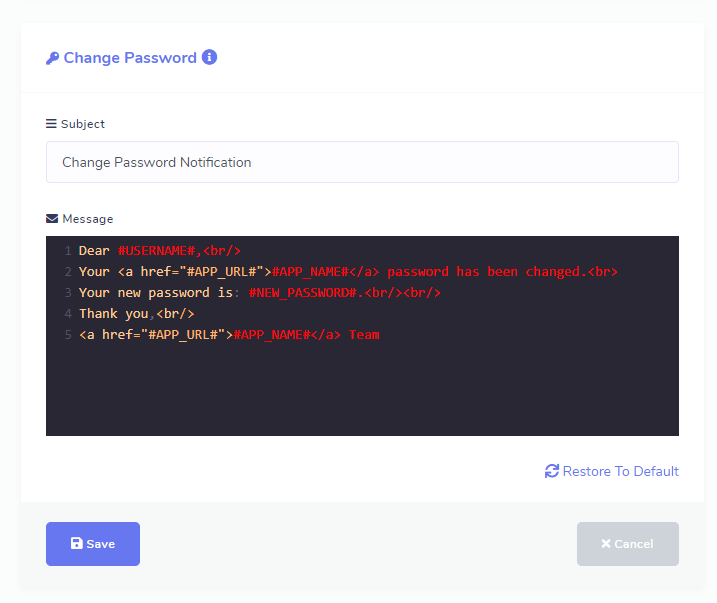Click the key icon in the header
This screenshot has height=603, width=717.
53,58
